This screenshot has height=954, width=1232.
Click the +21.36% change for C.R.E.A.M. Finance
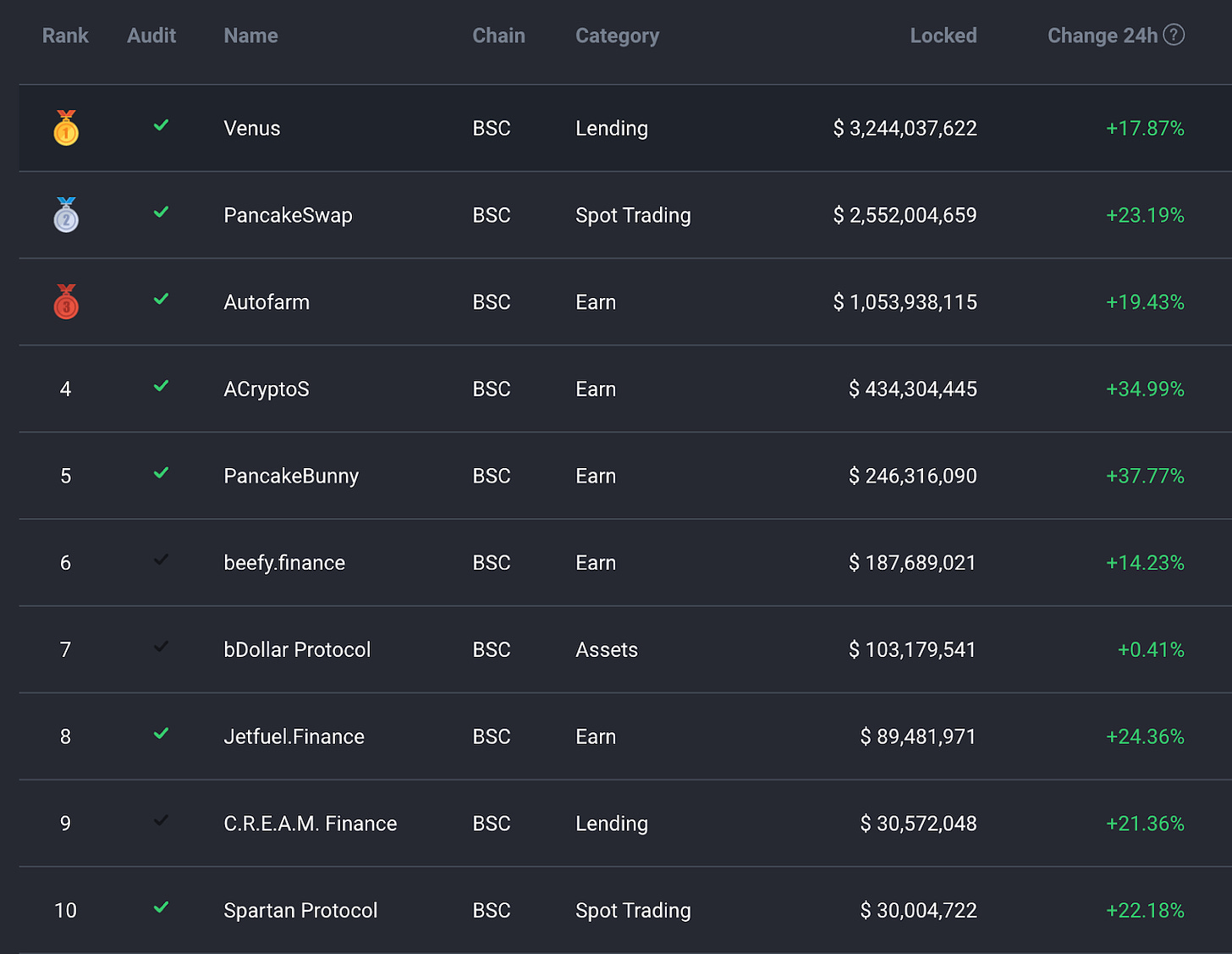[1145, 824]
